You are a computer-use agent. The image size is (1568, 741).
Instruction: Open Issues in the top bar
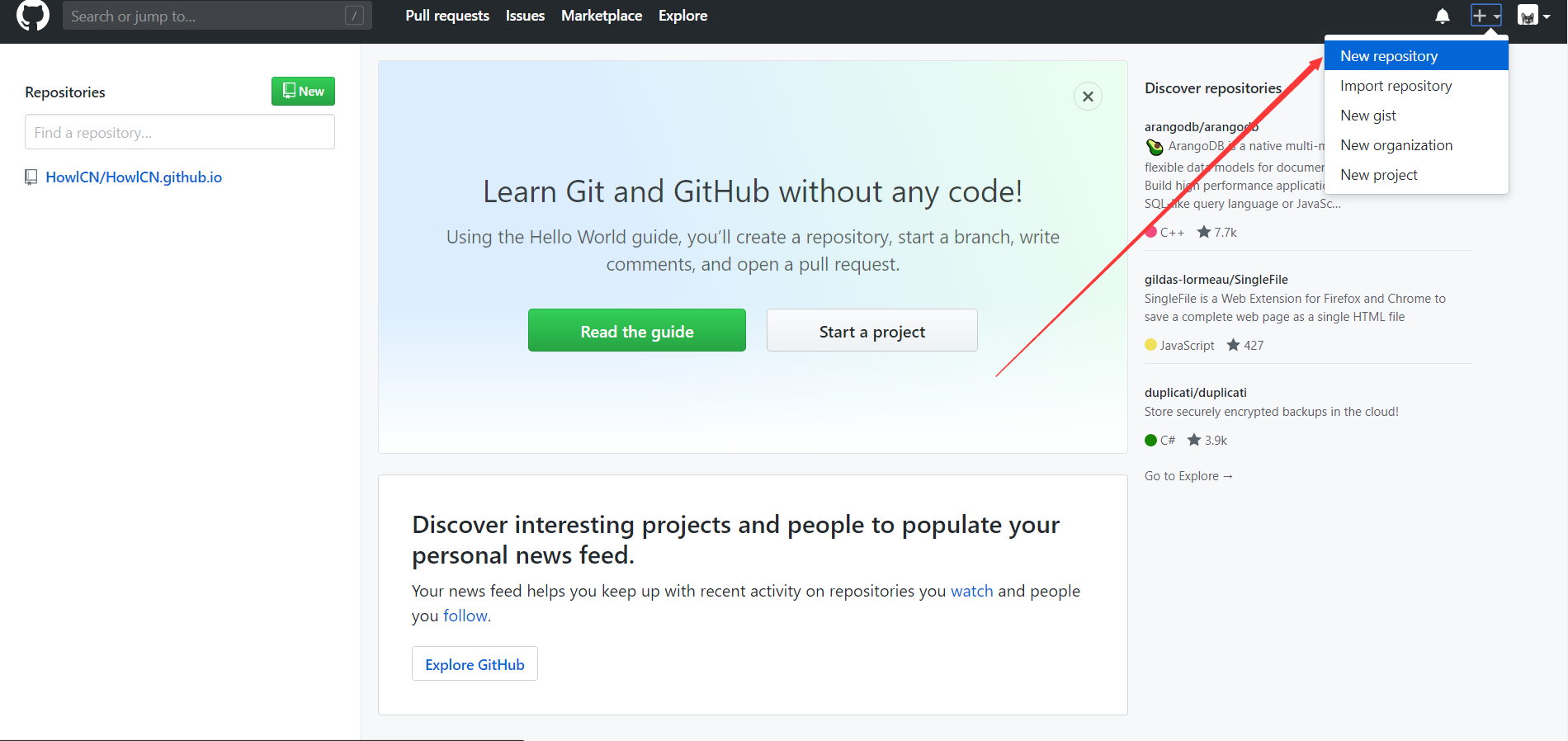[525, 16]
